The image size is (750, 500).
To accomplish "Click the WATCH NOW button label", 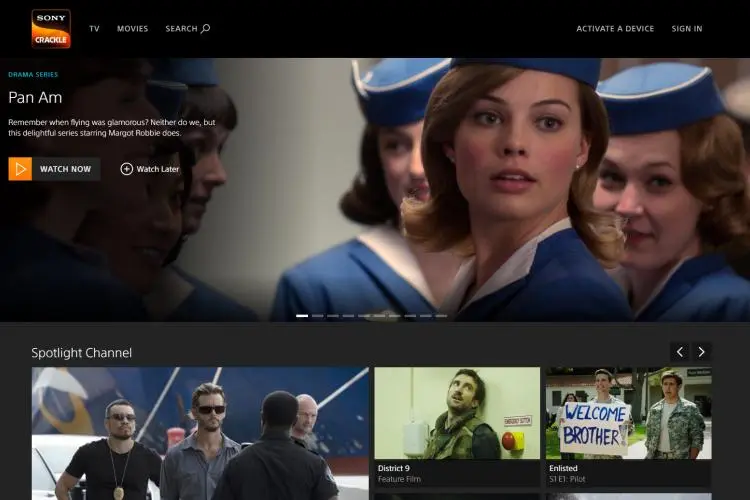I will [x=66, y=169].
